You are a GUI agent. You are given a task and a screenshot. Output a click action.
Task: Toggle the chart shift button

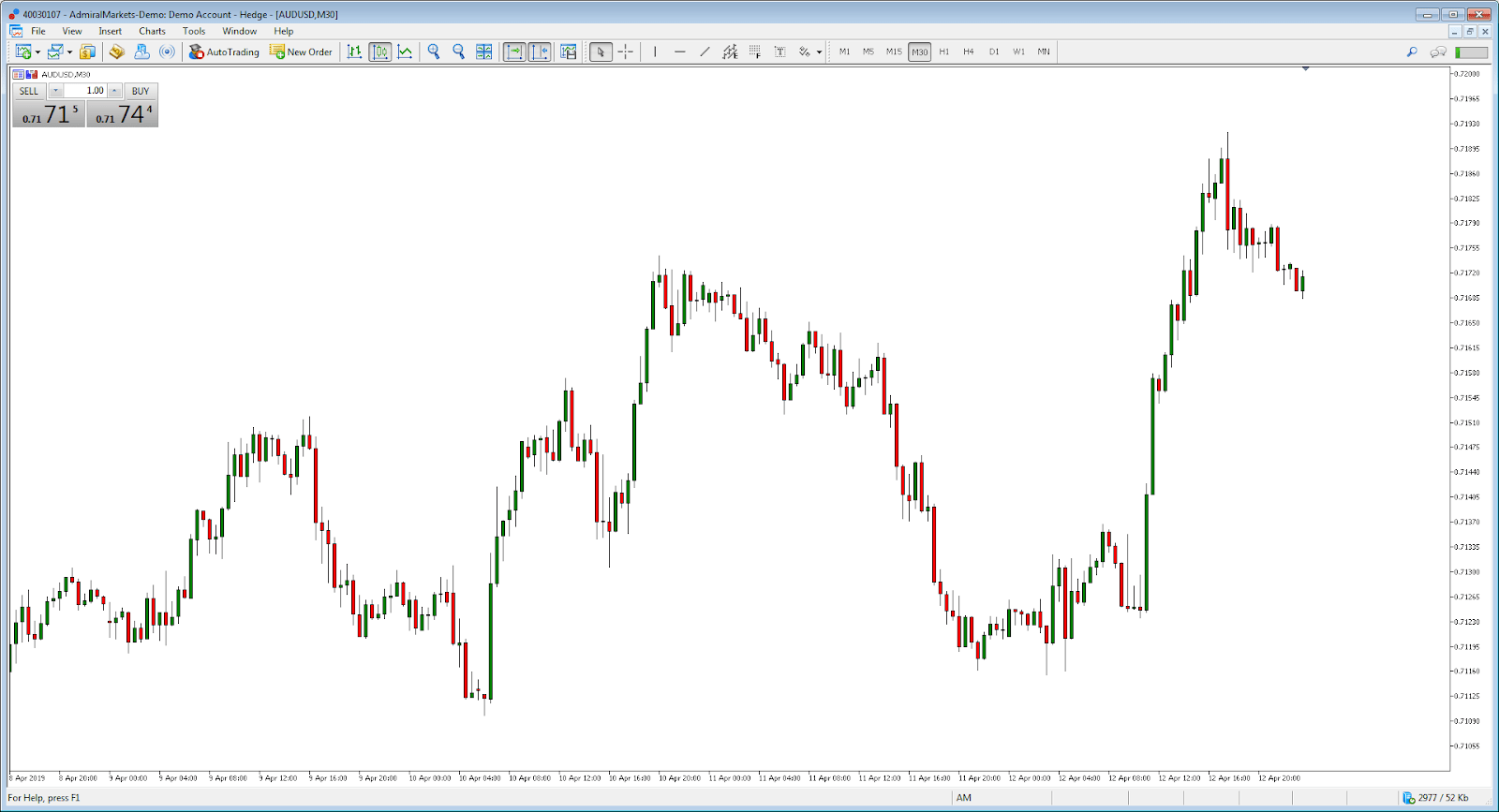click(540, 52)
